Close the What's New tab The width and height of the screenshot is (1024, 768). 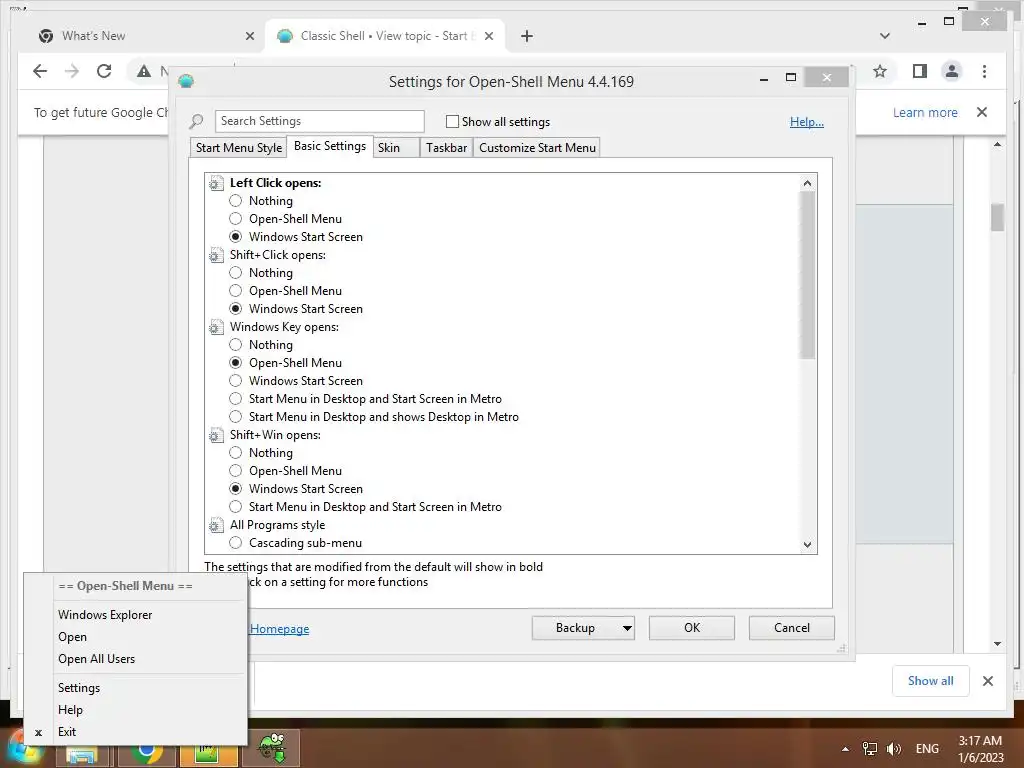pos(249,36)
